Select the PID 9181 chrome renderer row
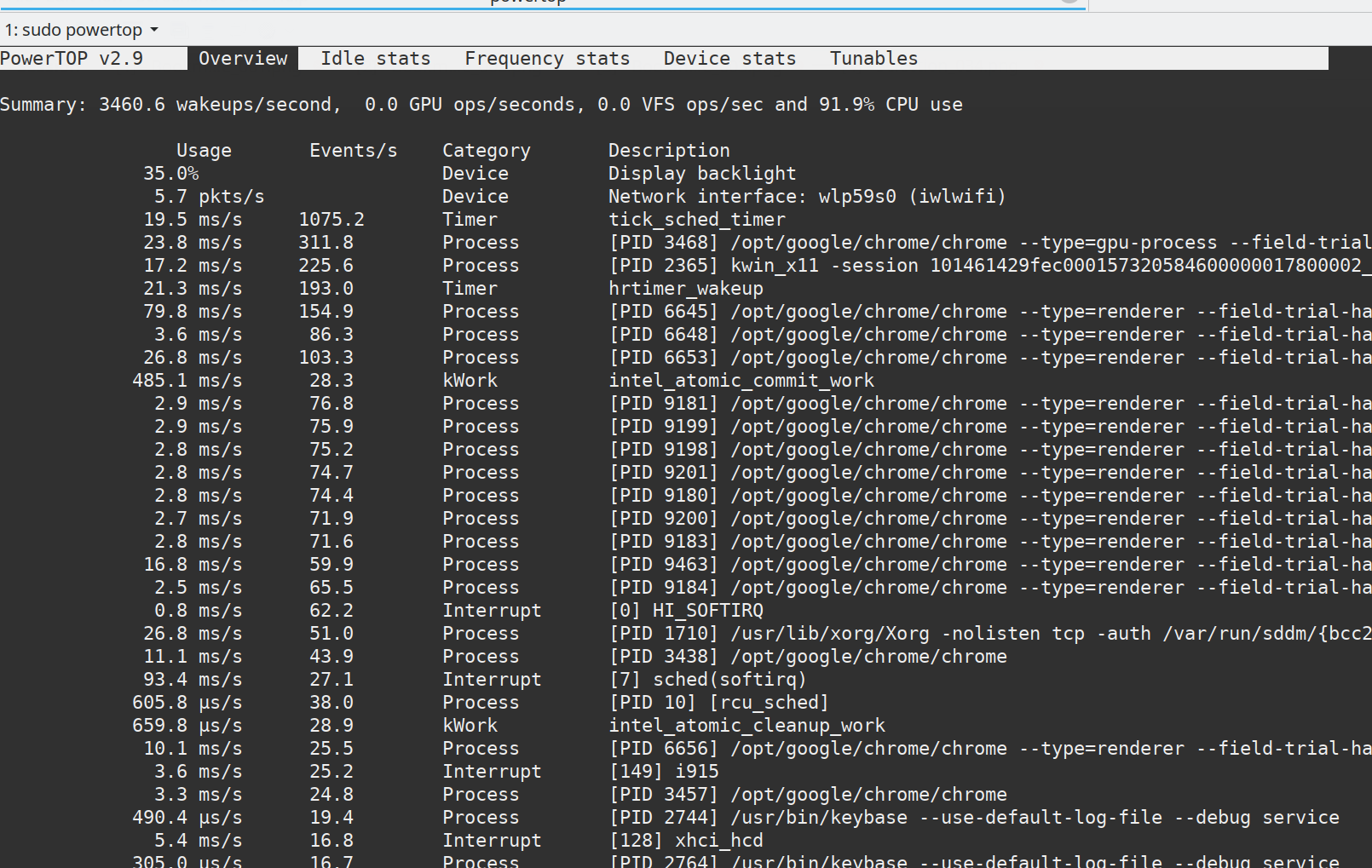This screenshot has height=868, width=1372. click(686, 403)
